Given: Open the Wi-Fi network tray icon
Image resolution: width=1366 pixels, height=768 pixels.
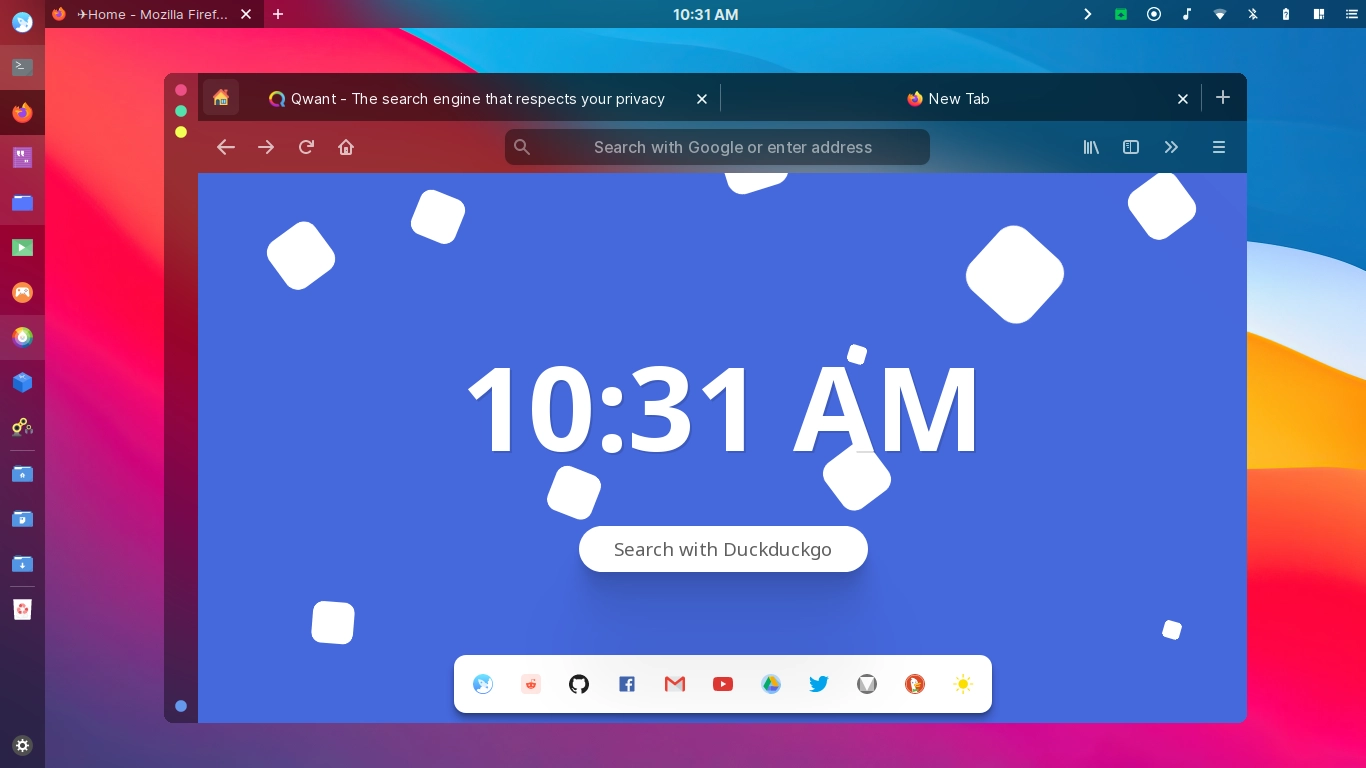Looking at the screenshot, I should pyautogui.click(x=1220, y=14).
